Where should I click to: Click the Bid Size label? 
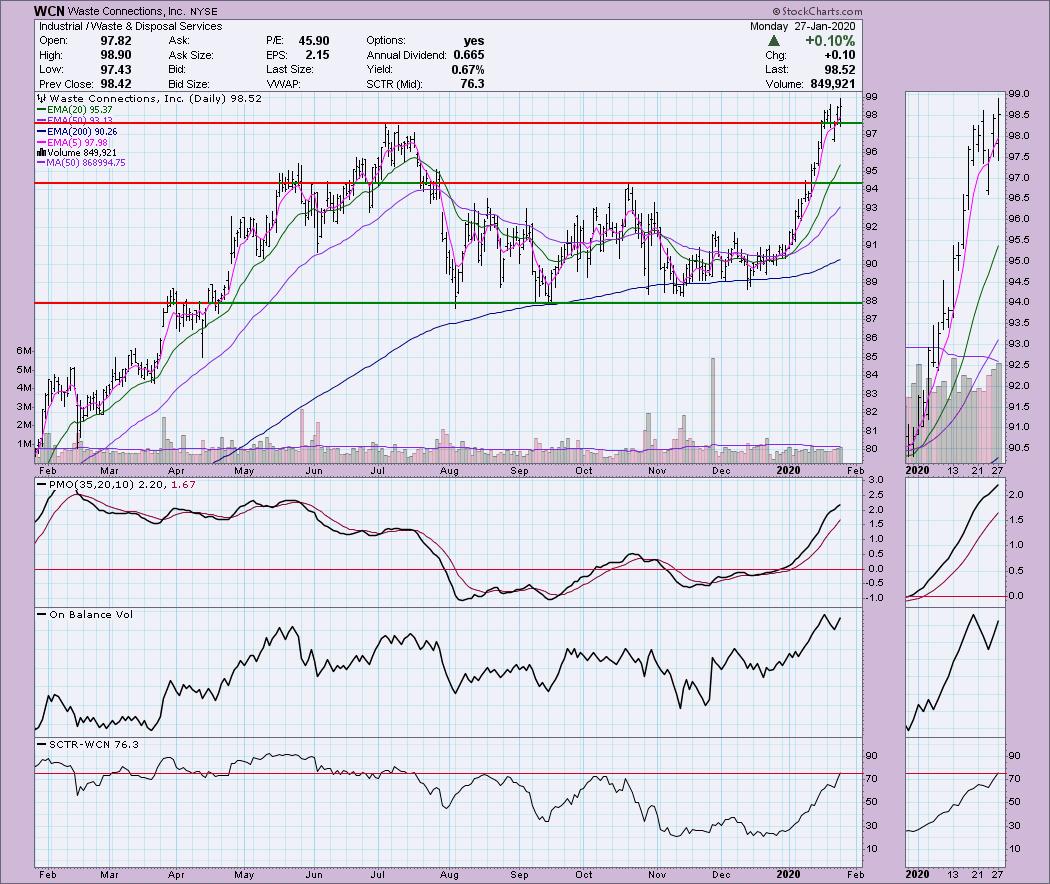(189, 84)
